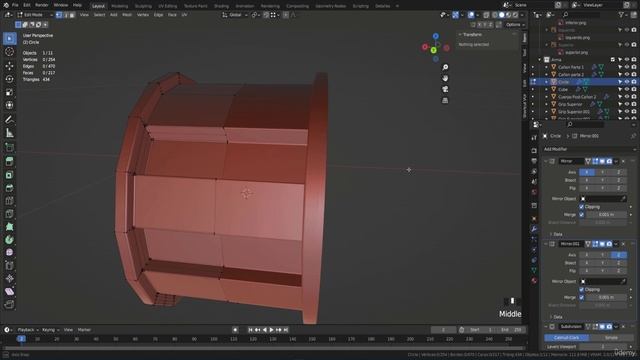Image resolution: width=640 pixels, height=360 pixels.
Task: Select the Cursor tool
Action: [x=9, y=52]
